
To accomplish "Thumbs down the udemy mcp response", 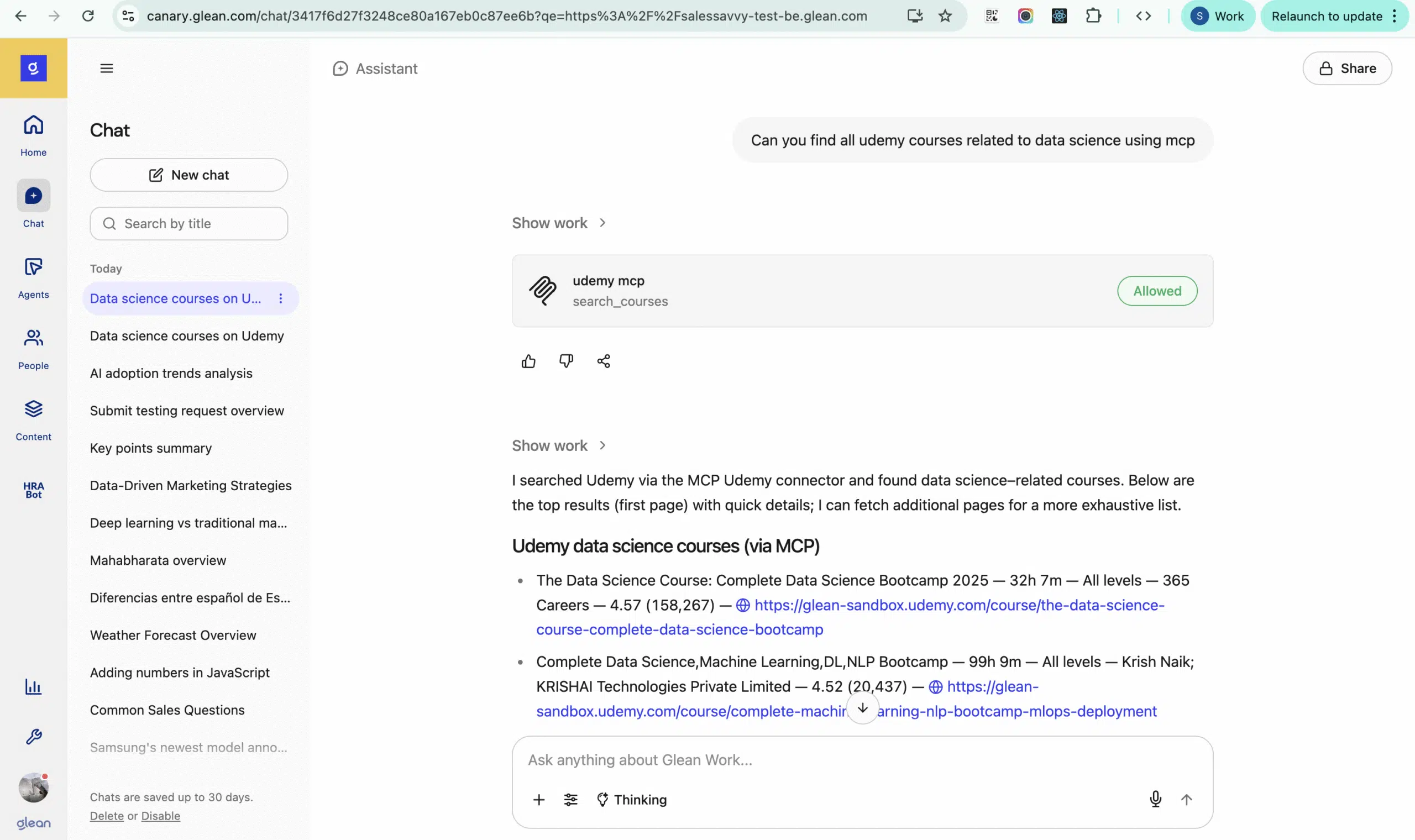I will coord(566,361).
